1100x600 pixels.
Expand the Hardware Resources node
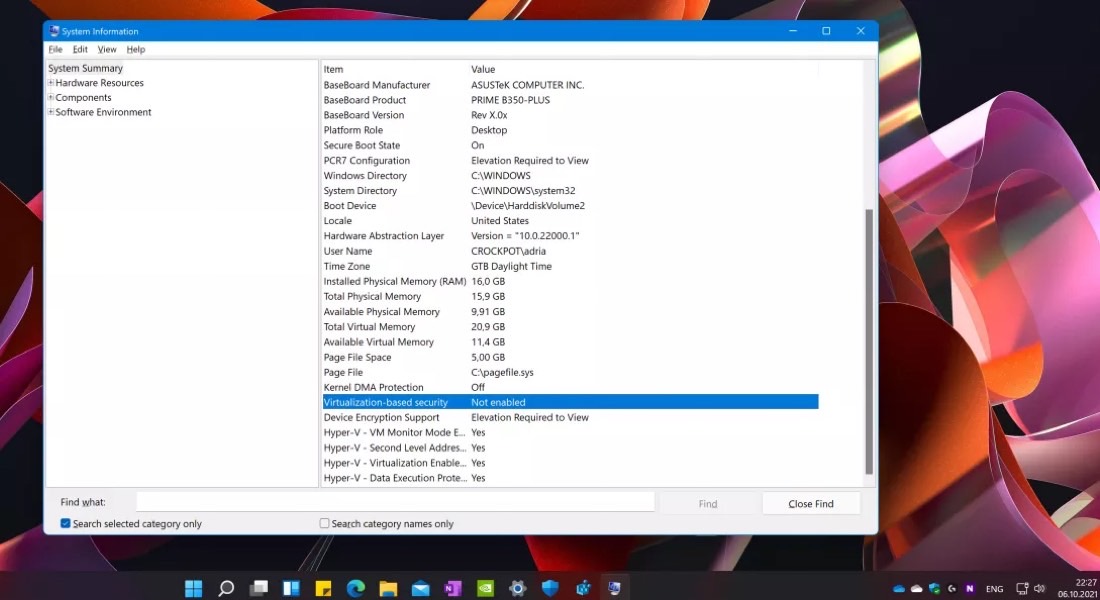(50, 82)
